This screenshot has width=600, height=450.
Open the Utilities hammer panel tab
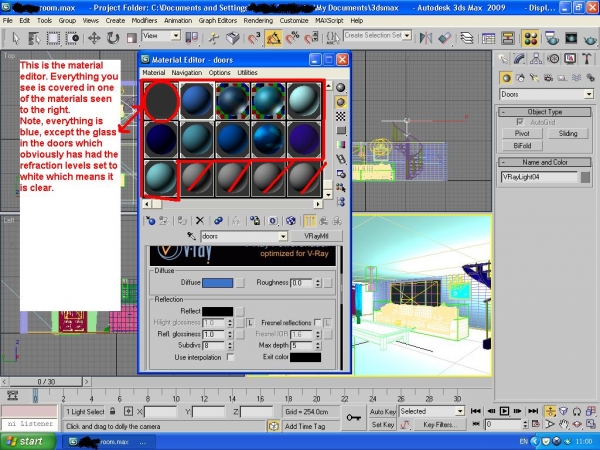click(x=587, y=59)
